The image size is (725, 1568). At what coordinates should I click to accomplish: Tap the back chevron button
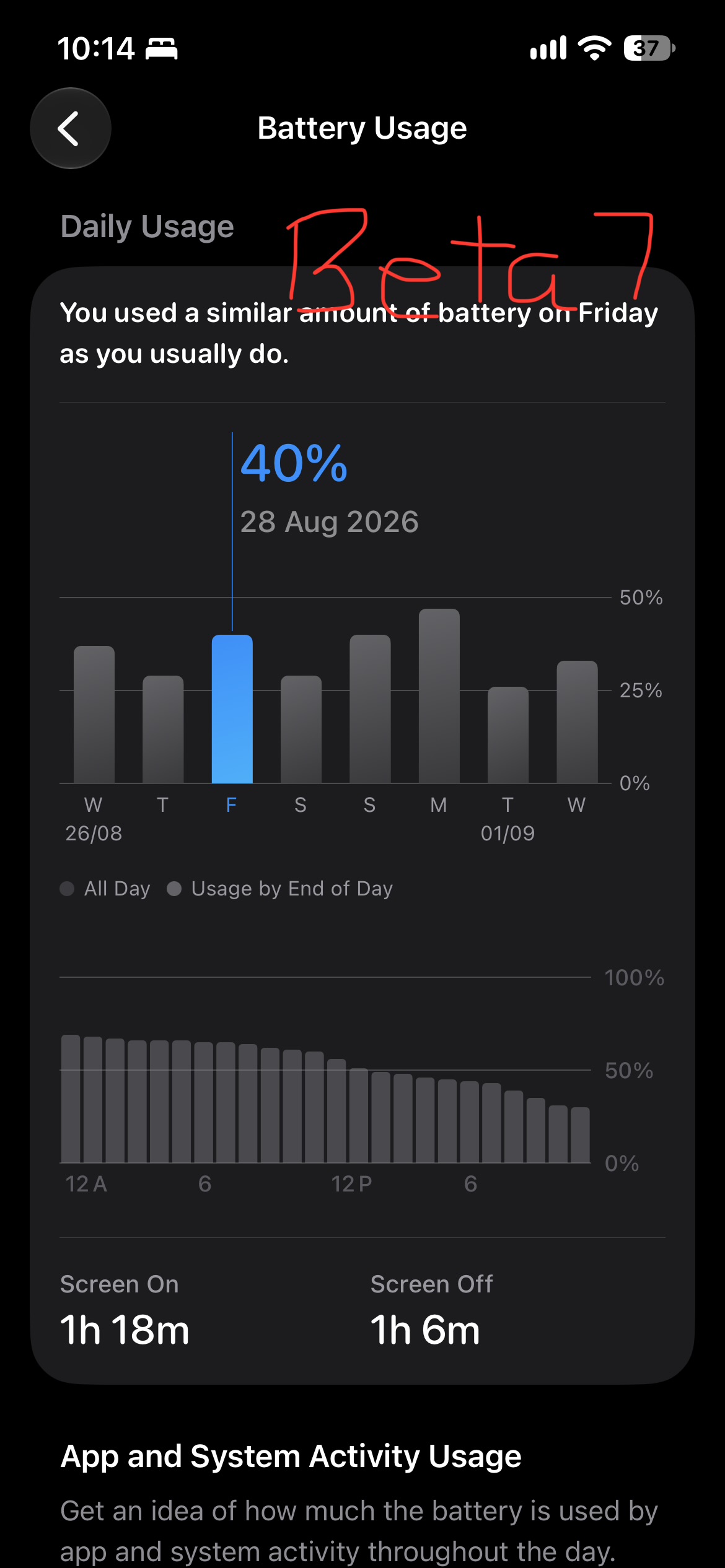click(71, 128)
